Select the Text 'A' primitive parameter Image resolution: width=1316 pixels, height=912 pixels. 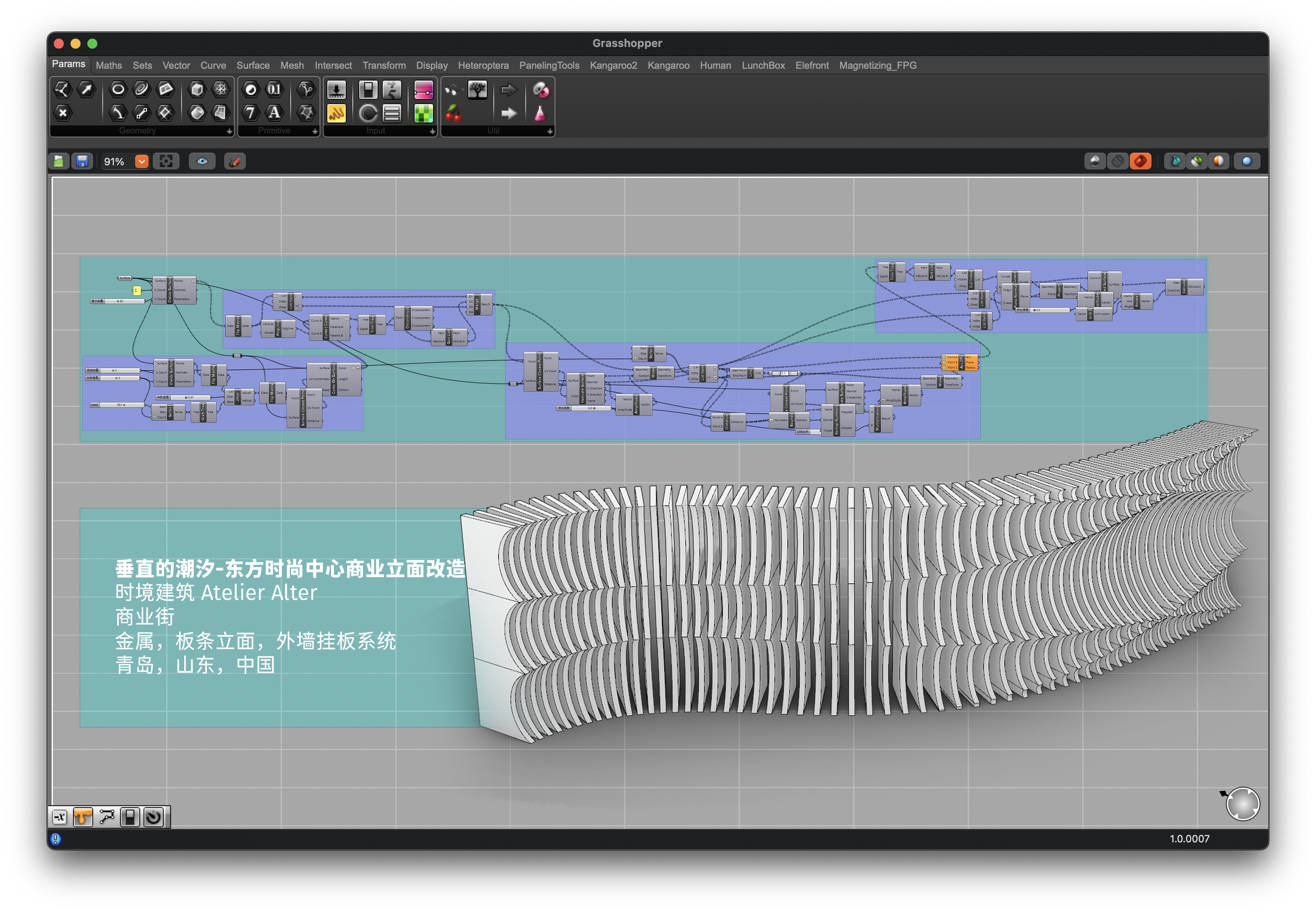click(274, 112)
